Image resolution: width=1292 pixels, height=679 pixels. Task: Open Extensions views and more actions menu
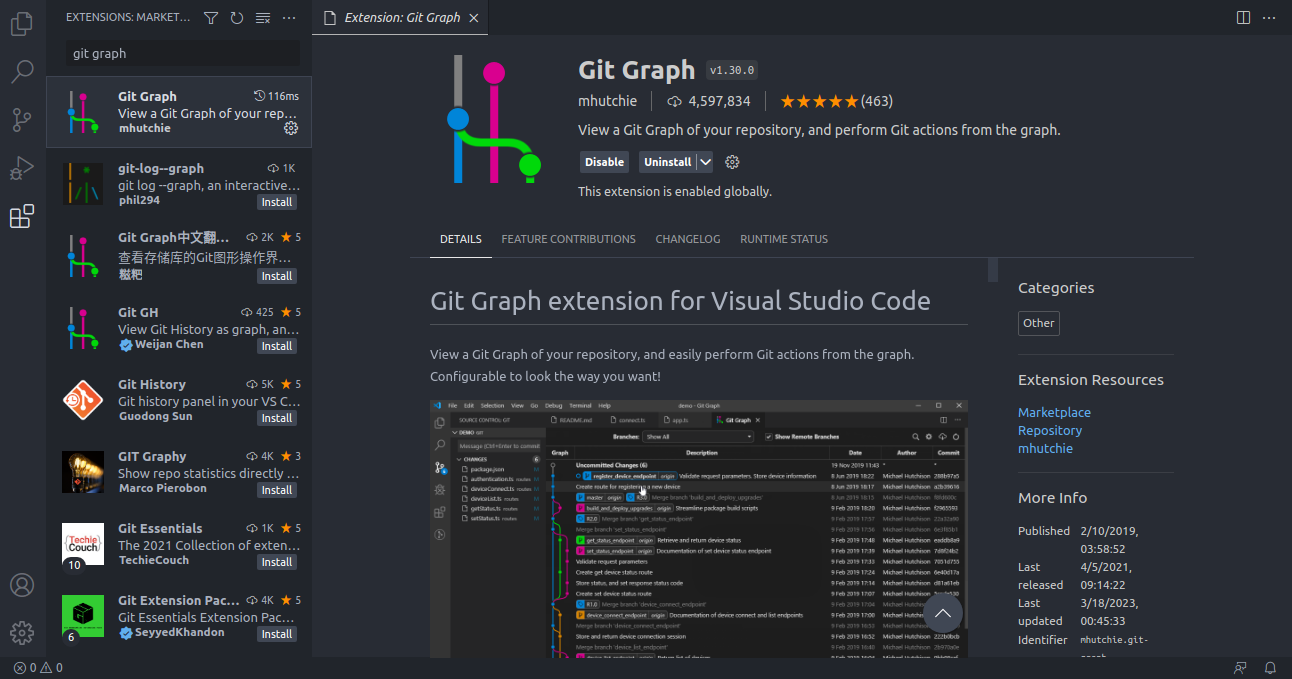tap(289, 18)
